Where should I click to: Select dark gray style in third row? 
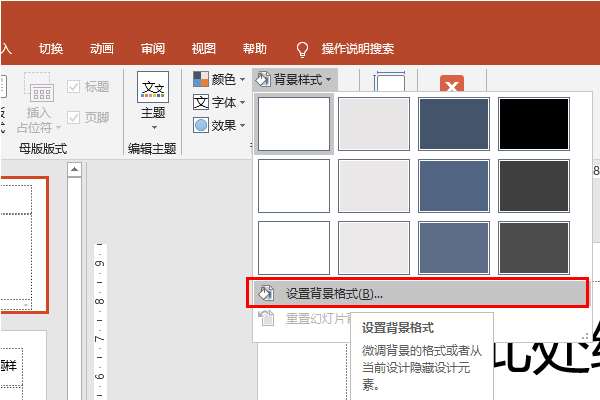pos(534,248)
